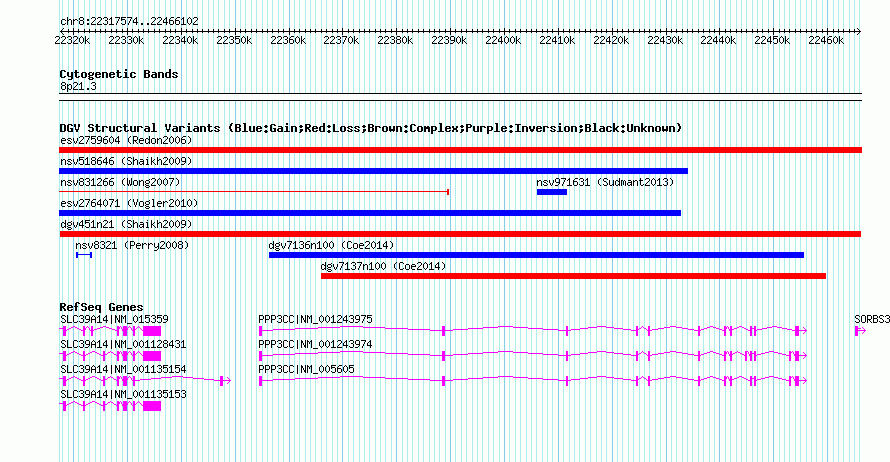Click the red esv2759604 (Redon2006) variant bar
The height and width of the screenshot is (462, 890).
click(460, 150)
